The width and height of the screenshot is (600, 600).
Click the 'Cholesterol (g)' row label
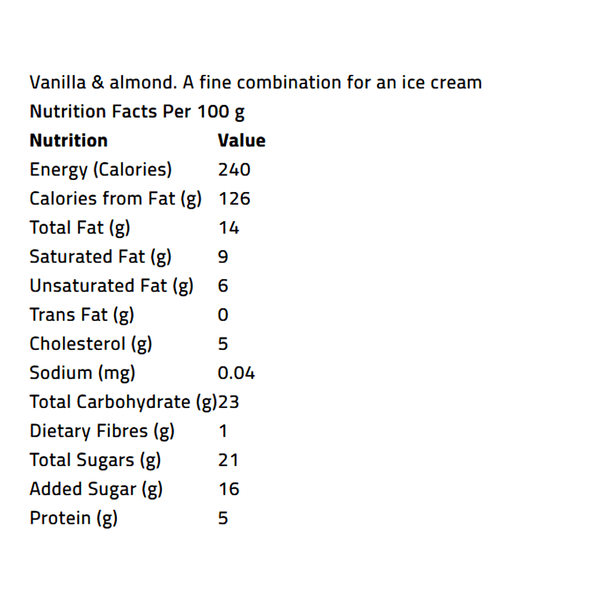[x=91, y=343]
